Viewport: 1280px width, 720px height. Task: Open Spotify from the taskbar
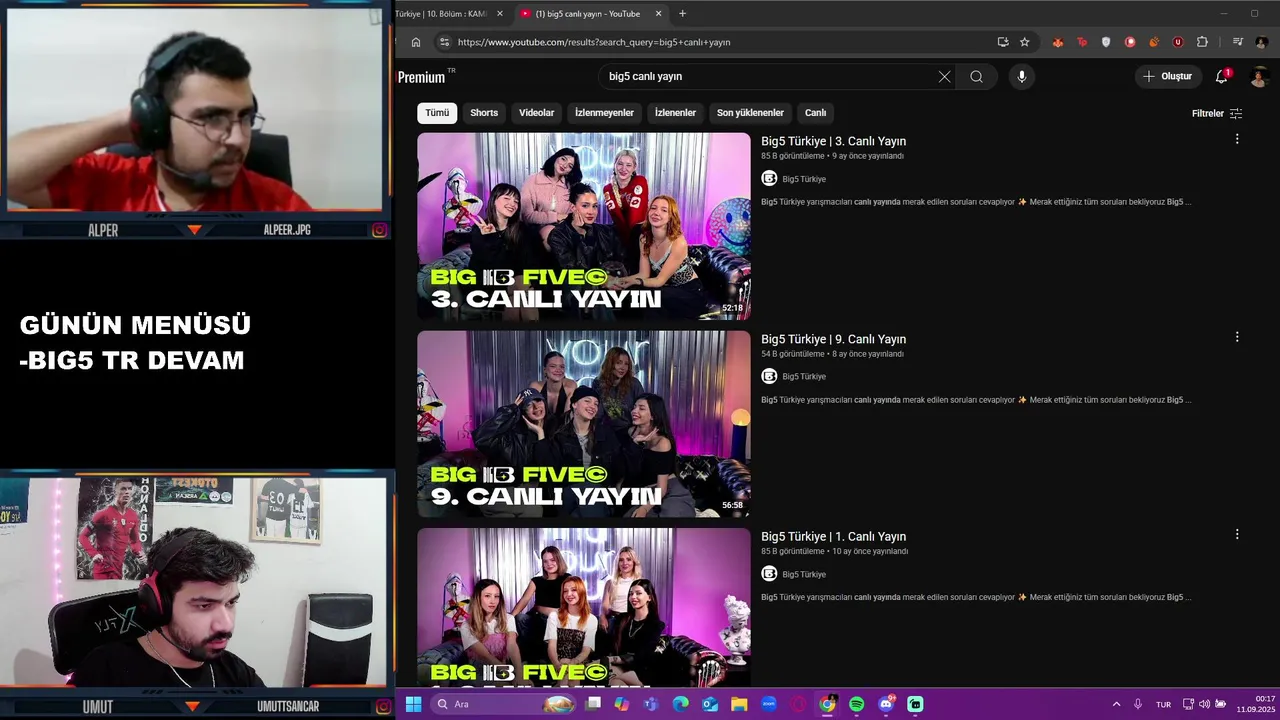point(856,704)
